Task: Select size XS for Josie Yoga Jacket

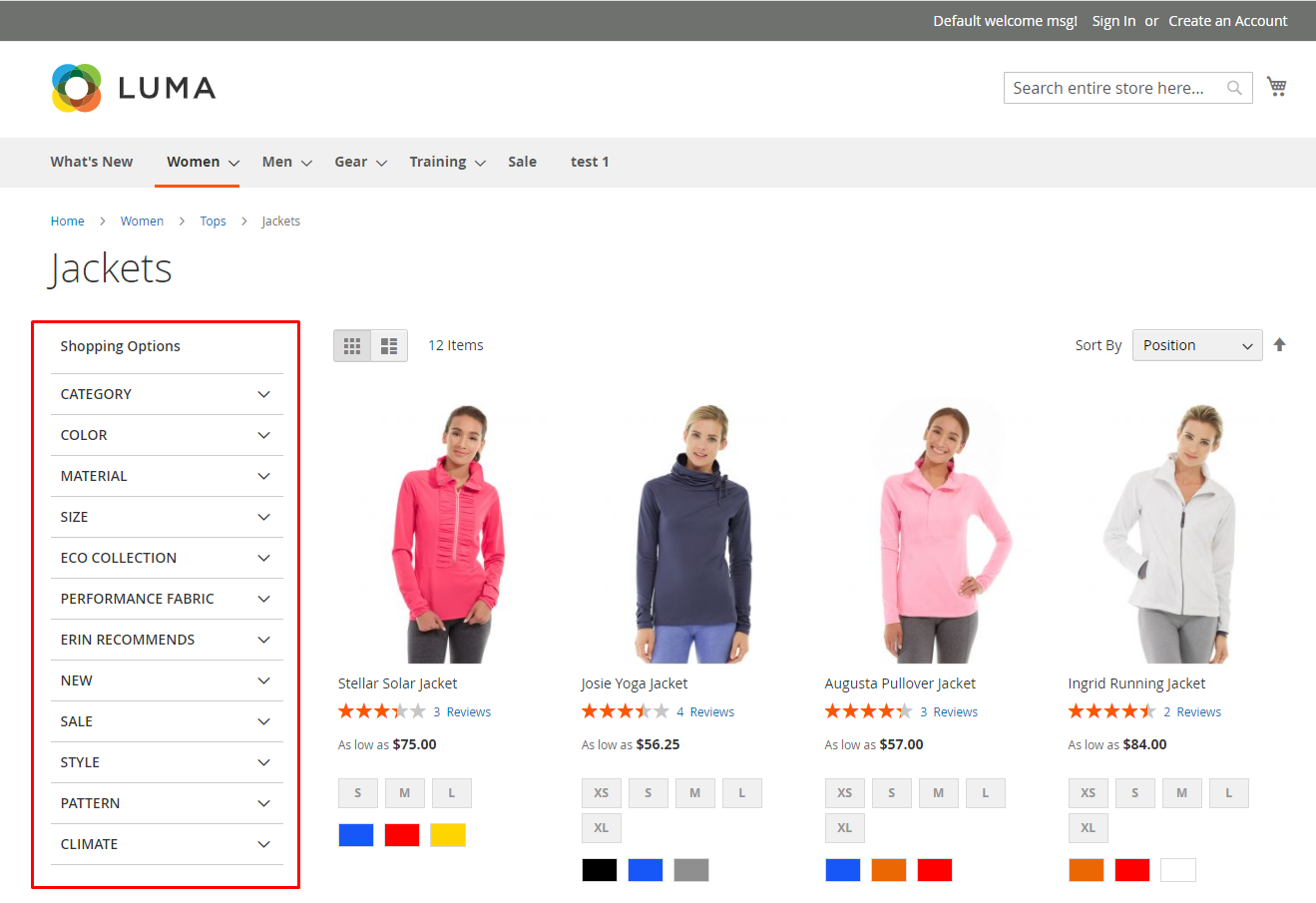Action: point(601,793)
